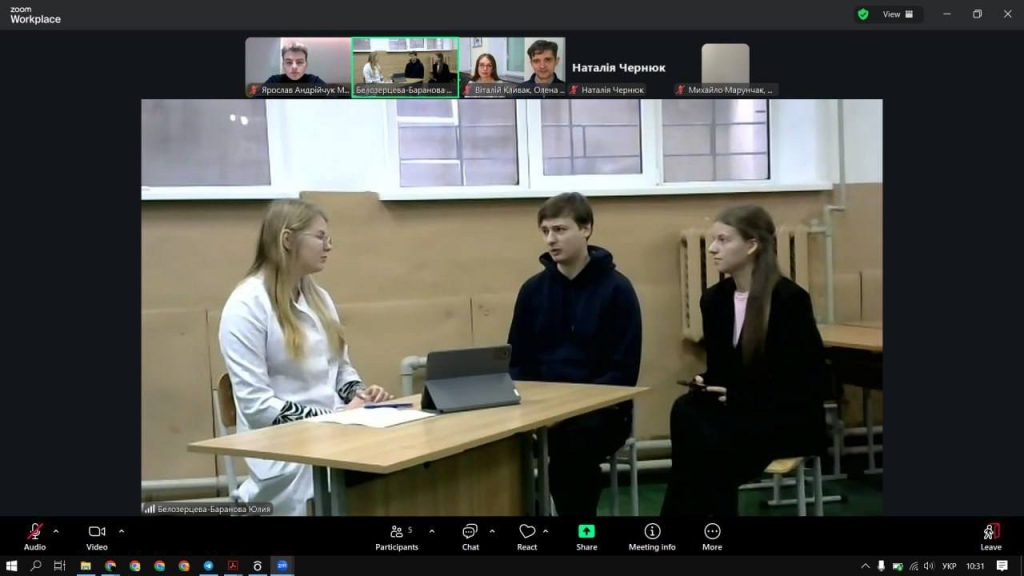This screenshot has height=576, width=1024.
Task: Expand audio options arrow beside Audio
Action: [56, 531]
